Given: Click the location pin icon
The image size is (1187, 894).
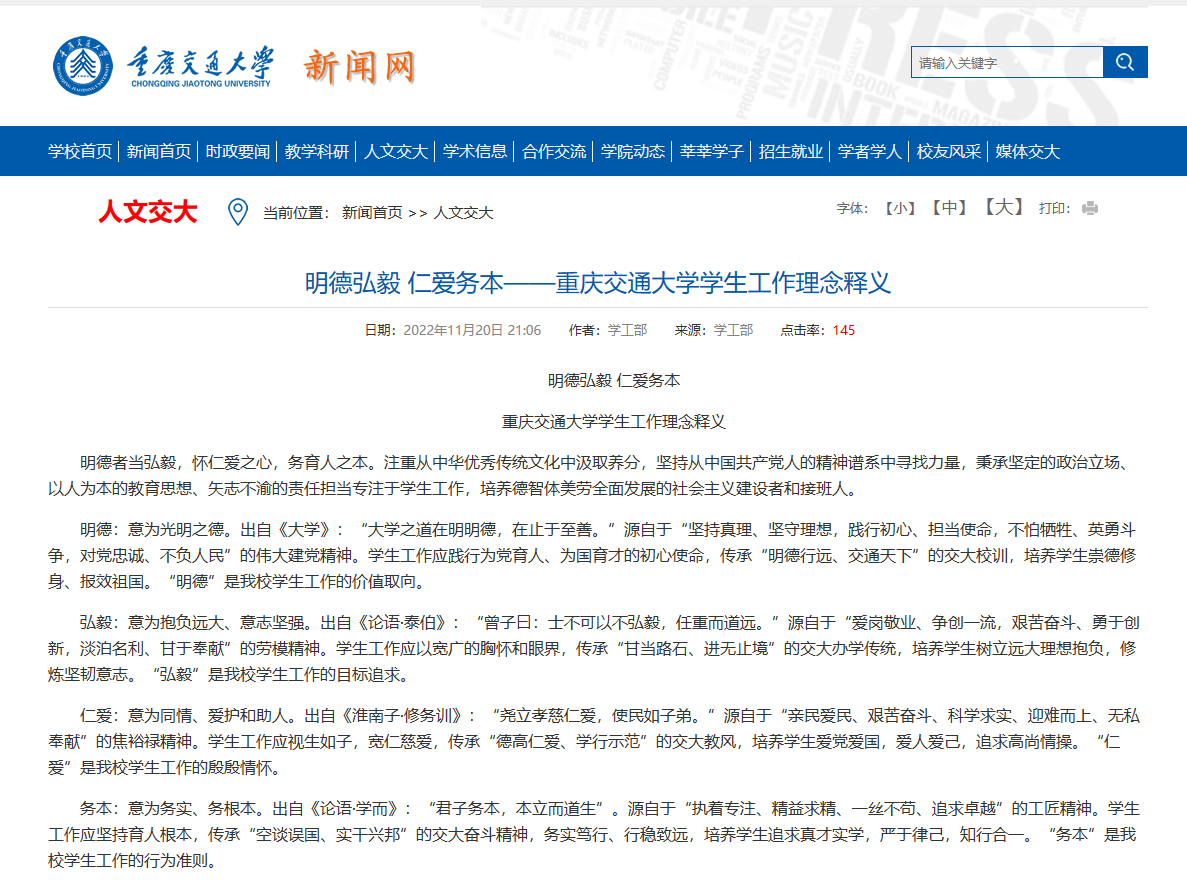Looking at the screenshot, I should pyautogui.click(x=238, y=212).
